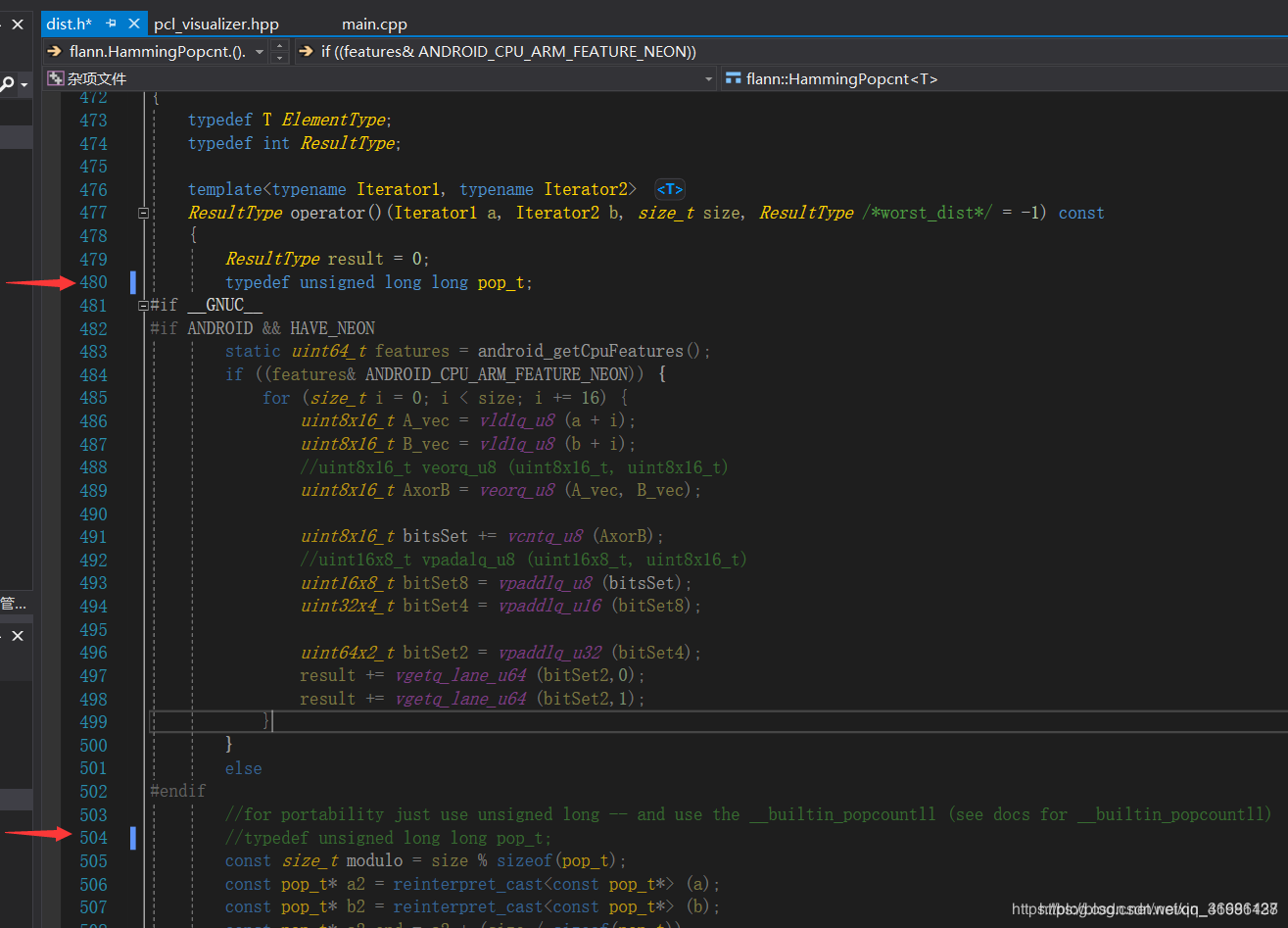Screen dimensions: 1288x928
Task: Click the dropdown arrow of 杂项文件 combo
Action: pos(709,78)
